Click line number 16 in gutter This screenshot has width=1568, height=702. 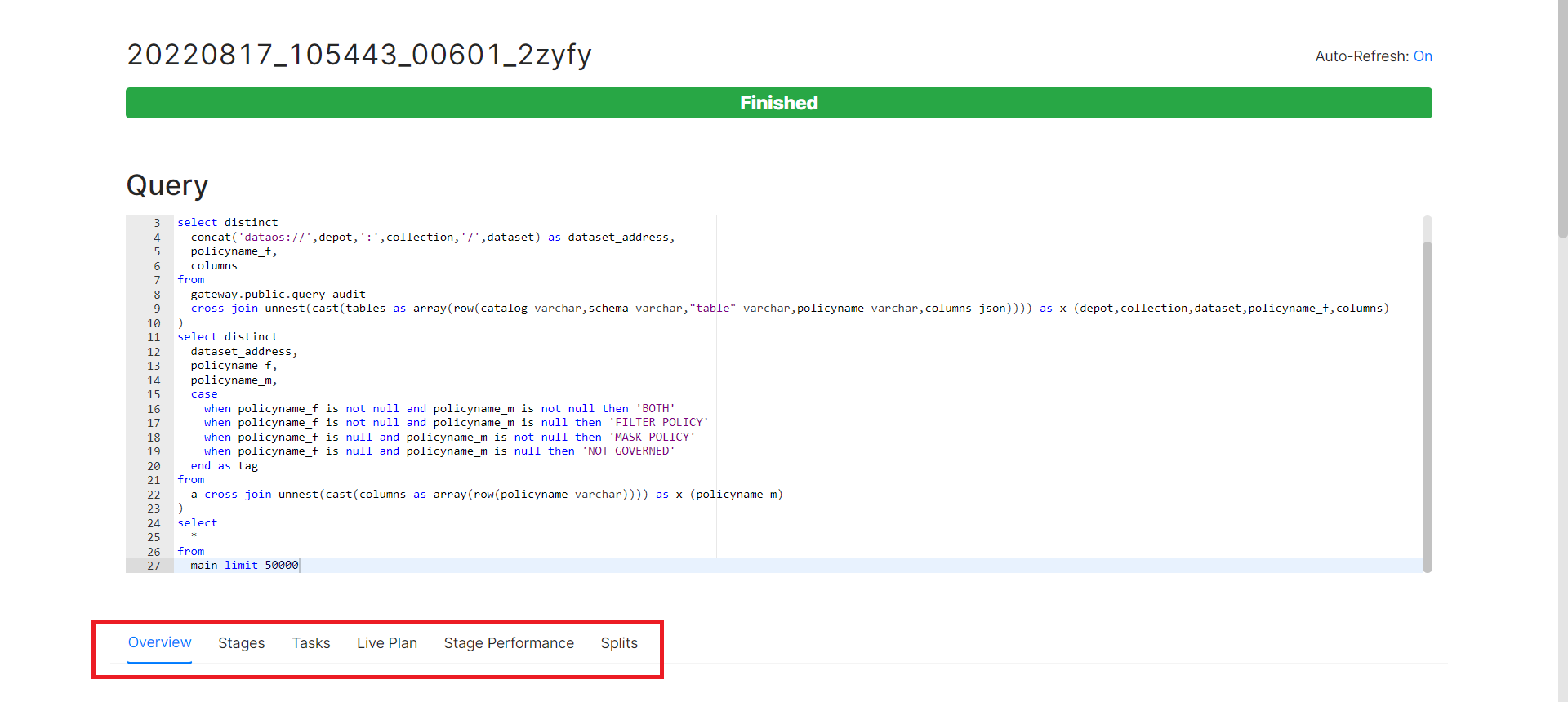(154, 409)
